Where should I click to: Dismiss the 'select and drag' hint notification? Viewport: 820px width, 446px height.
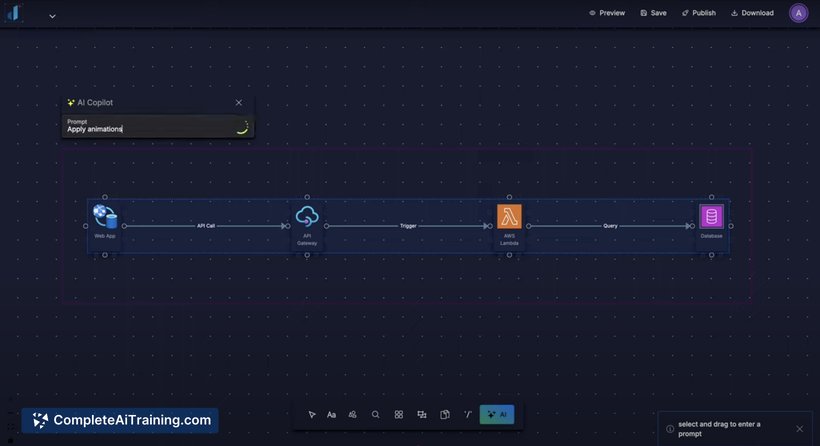pyautogui.click(x=800, y=429)
